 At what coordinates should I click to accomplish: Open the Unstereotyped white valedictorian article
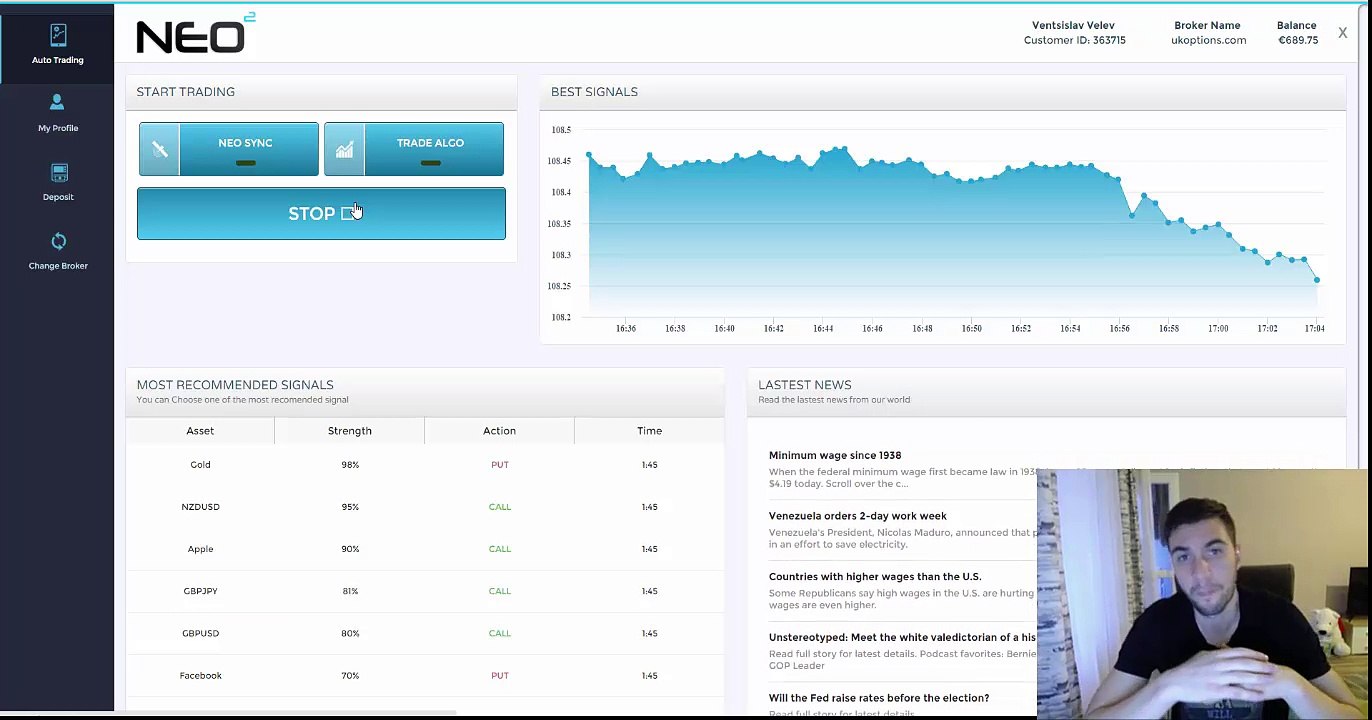coord(902,637)
